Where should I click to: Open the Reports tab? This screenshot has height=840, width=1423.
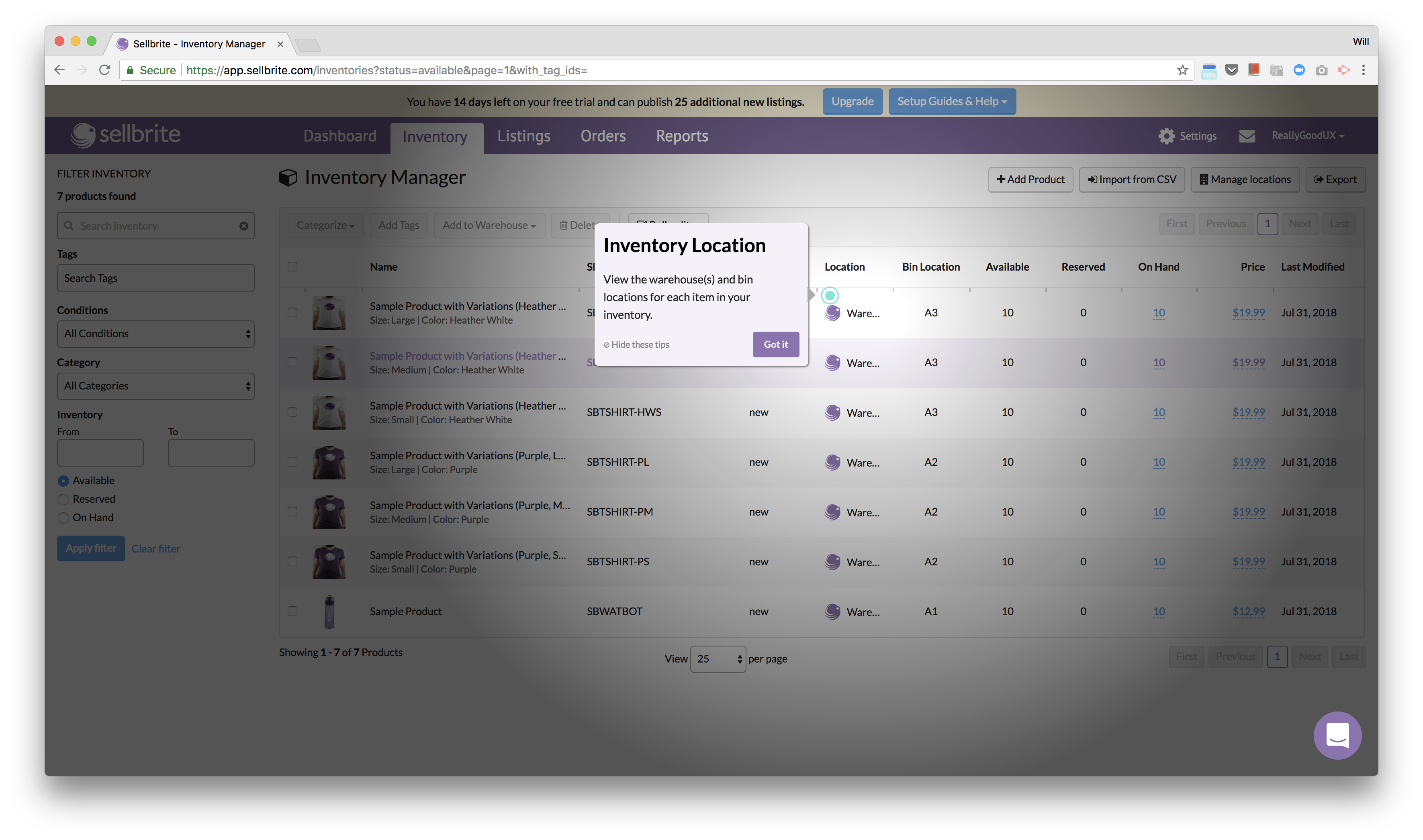(x=682, y=136)
